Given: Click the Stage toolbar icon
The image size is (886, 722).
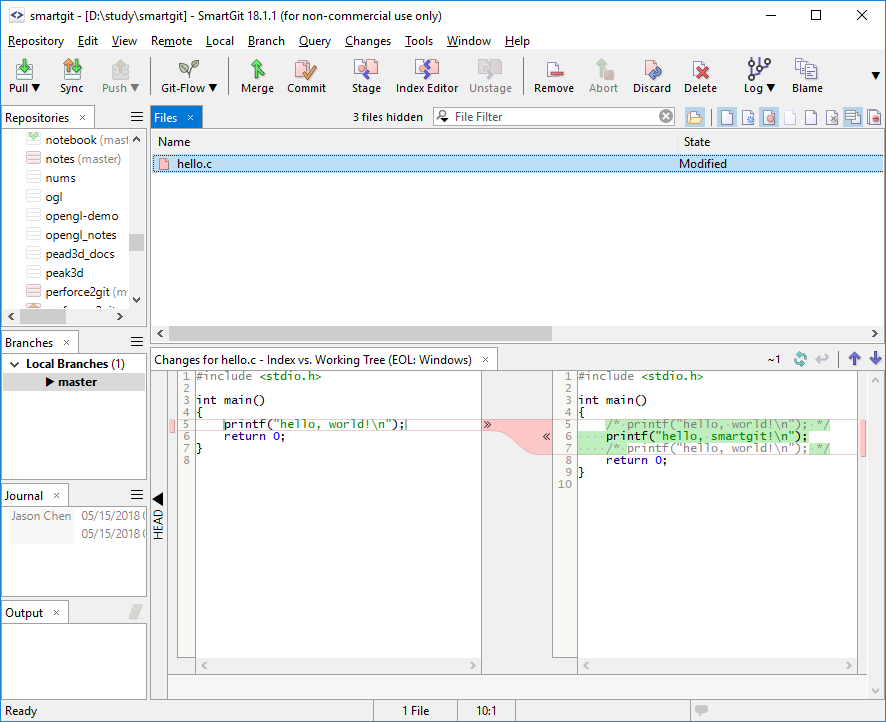Looking at the screenshot, I should click(366, 76).
